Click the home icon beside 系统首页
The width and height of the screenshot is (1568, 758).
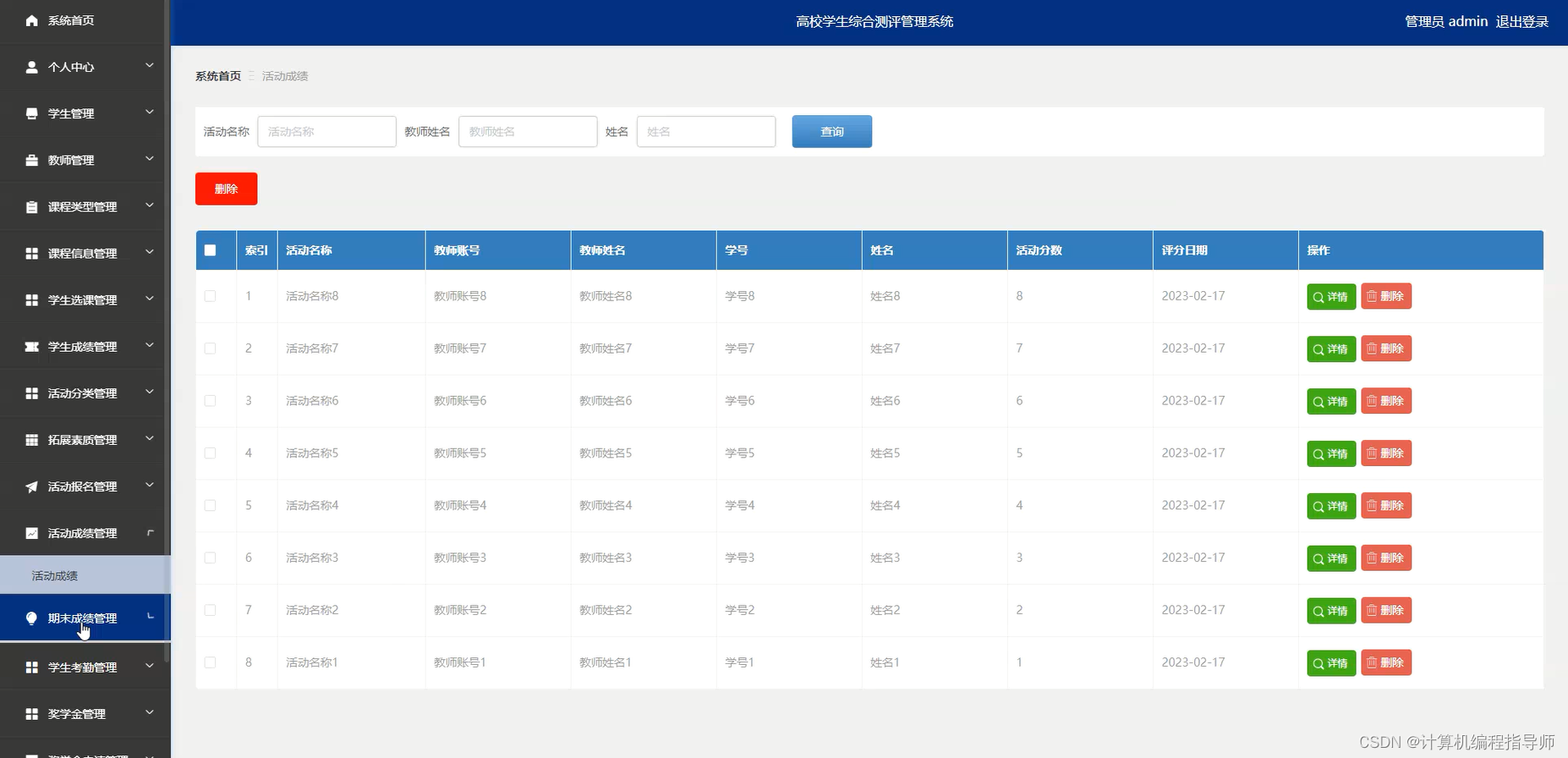pos(31,20)
